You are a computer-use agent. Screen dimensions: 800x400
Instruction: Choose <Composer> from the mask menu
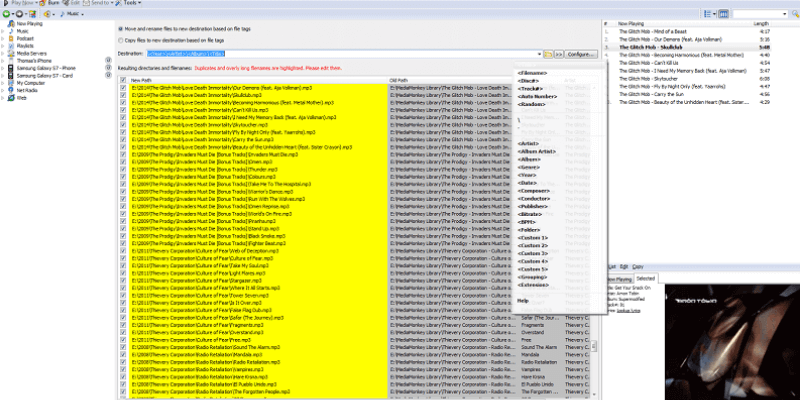pyautogui.click(x=533, y=191)
